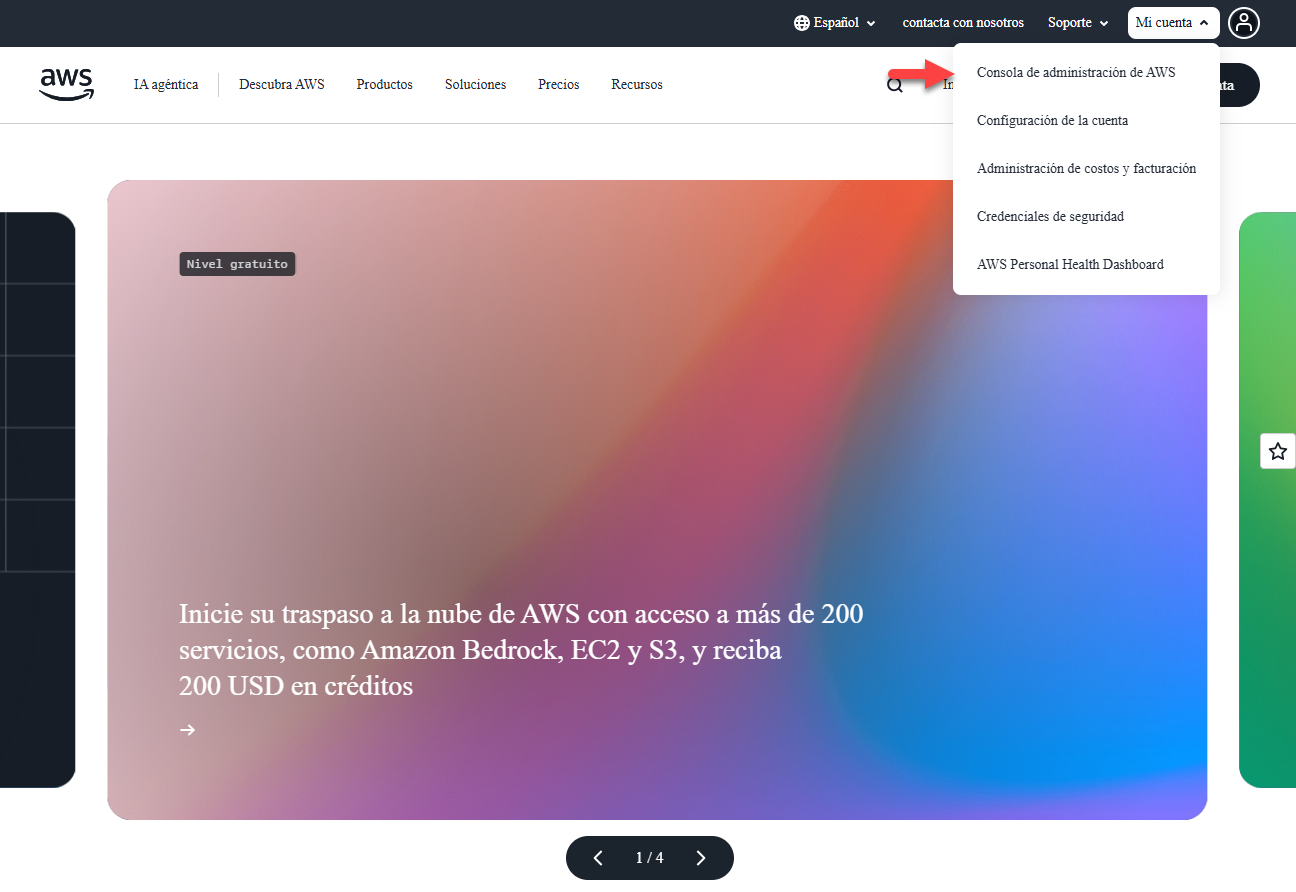Screen dimensions: 1296x892
Task: Open AWS Personal Health Dashboard
Action: tap(1070, 264)
